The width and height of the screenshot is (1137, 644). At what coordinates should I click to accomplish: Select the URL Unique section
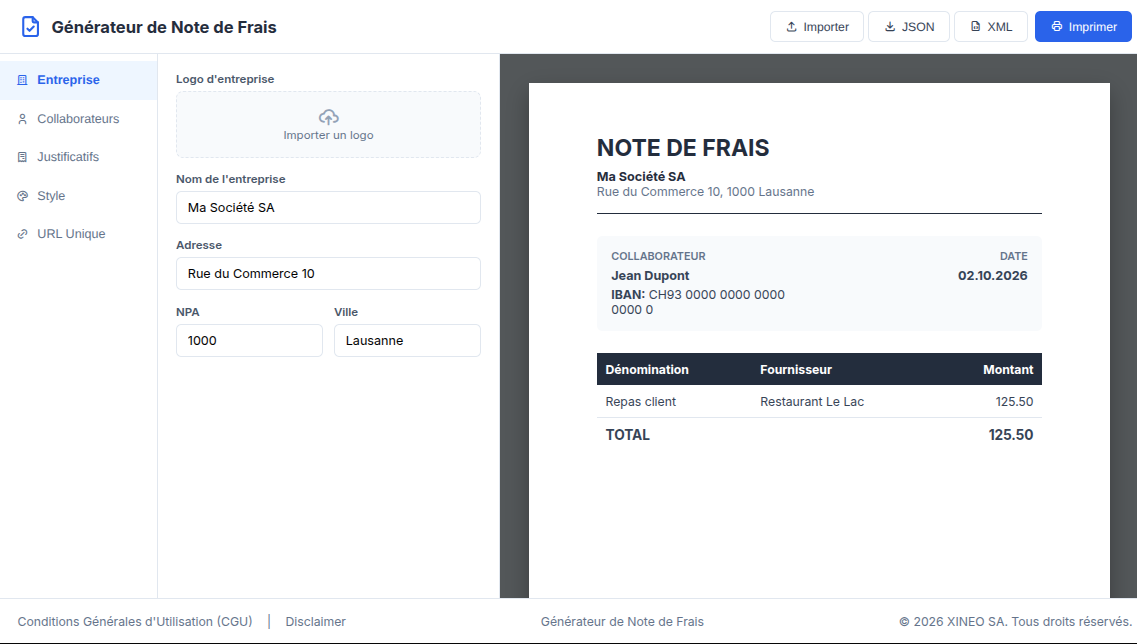pyautogui.click(x=78, y=234)
